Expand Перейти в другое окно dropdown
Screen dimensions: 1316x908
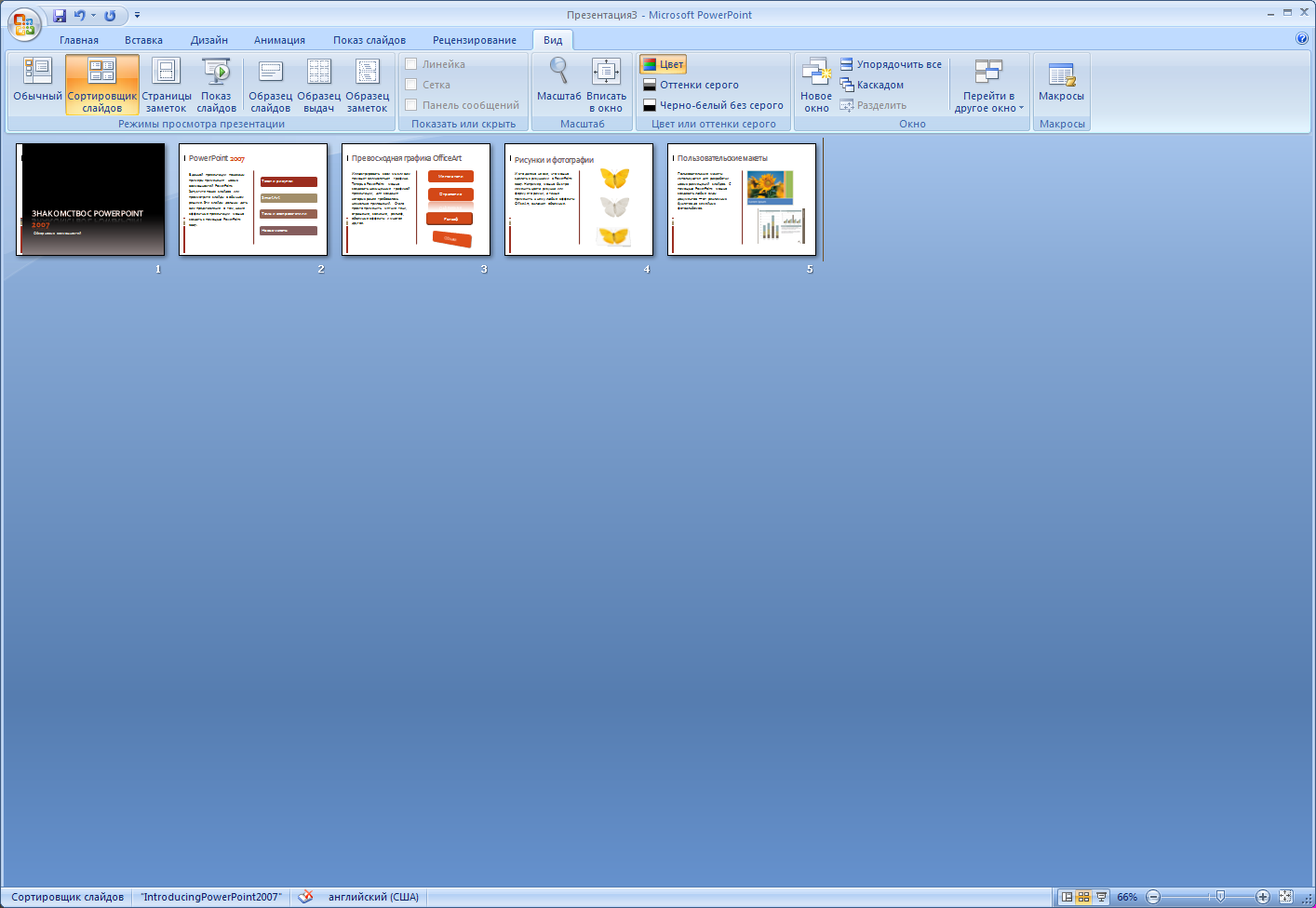(x=988, y=85)
